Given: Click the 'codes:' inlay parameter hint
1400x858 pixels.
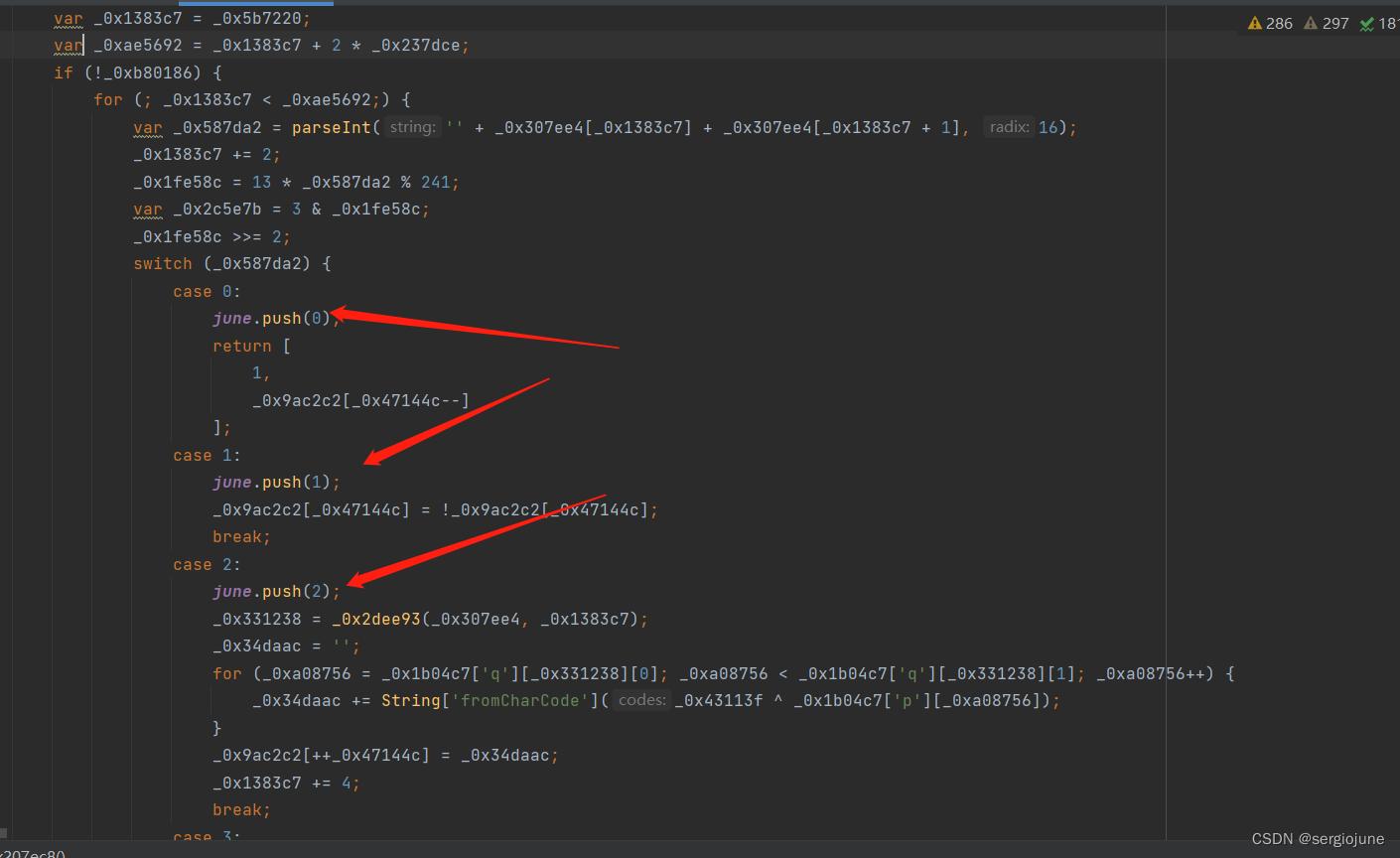Looking at the screenshot, I should [641, 701].
